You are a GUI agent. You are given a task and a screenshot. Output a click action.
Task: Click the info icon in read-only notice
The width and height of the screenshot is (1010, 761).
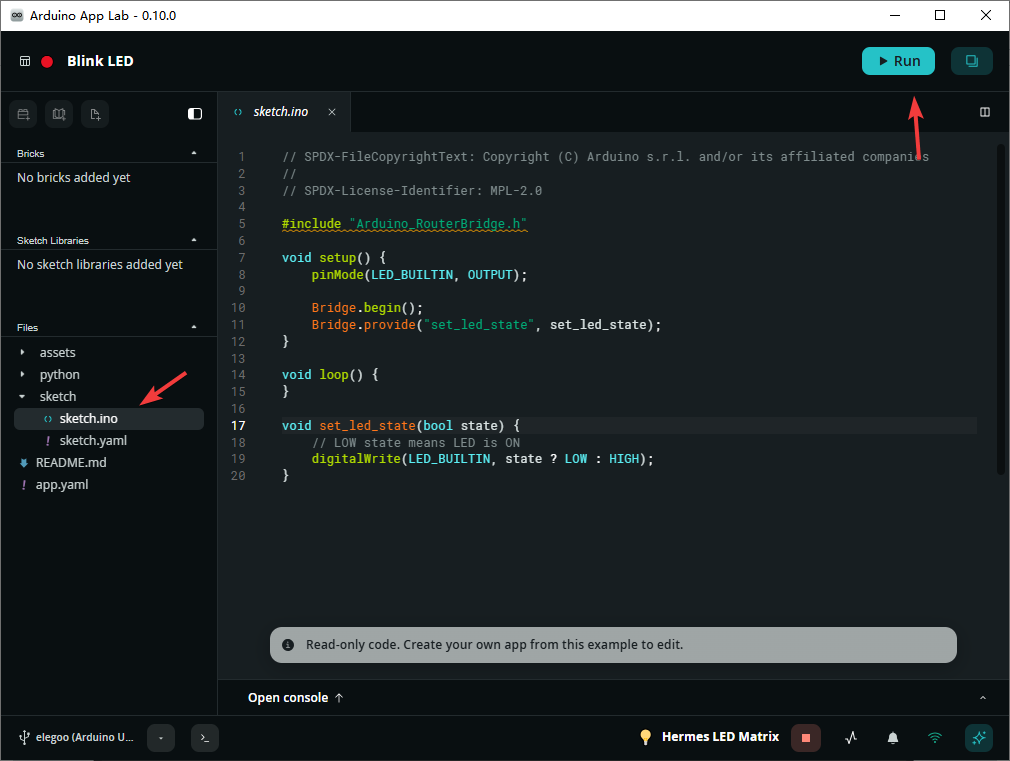288,645
